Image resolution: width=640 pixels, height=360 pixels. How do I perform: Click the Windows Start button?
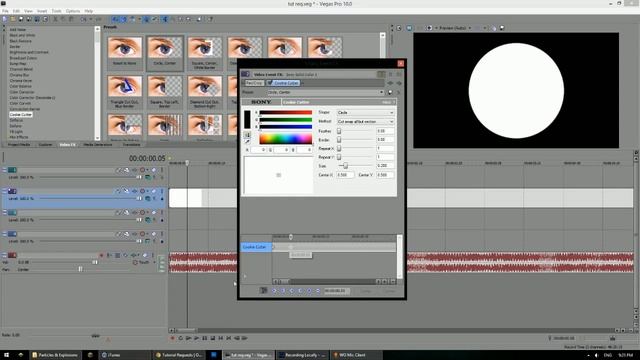tap(6, 355)
